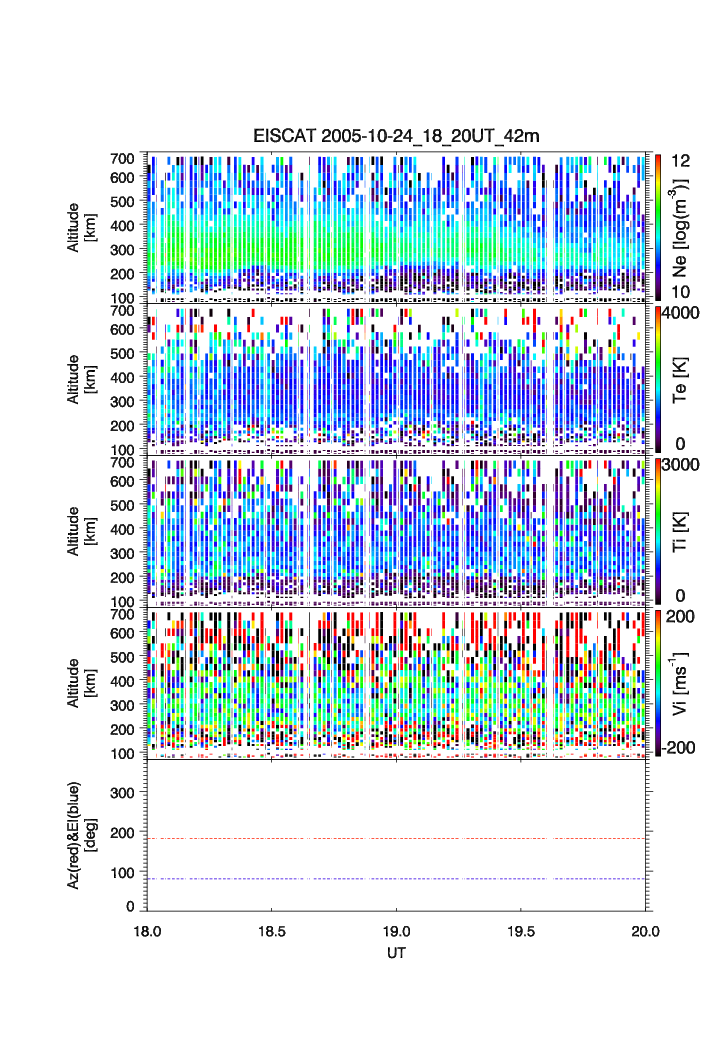Screen dimensions: 708x1063
Task: Click the 19.5 time axis tick label
Action: [521, 930]
